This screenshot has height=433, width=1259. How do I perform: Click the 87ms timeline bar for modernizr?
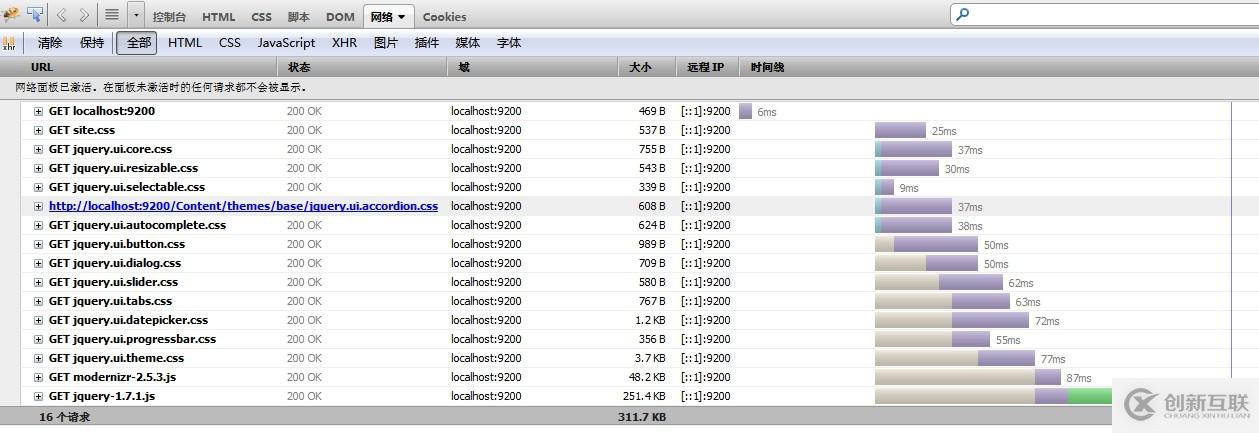(x=967, y=377)
